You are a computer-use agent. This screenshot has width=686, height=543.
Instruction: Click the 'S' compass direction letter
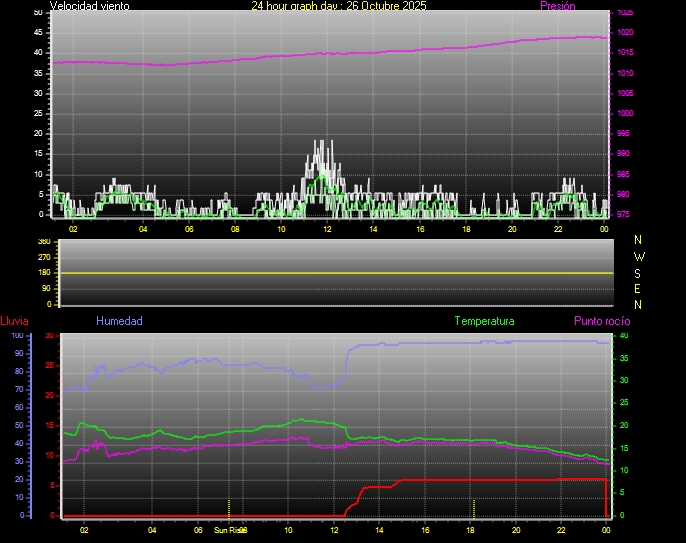coord(639,272)
